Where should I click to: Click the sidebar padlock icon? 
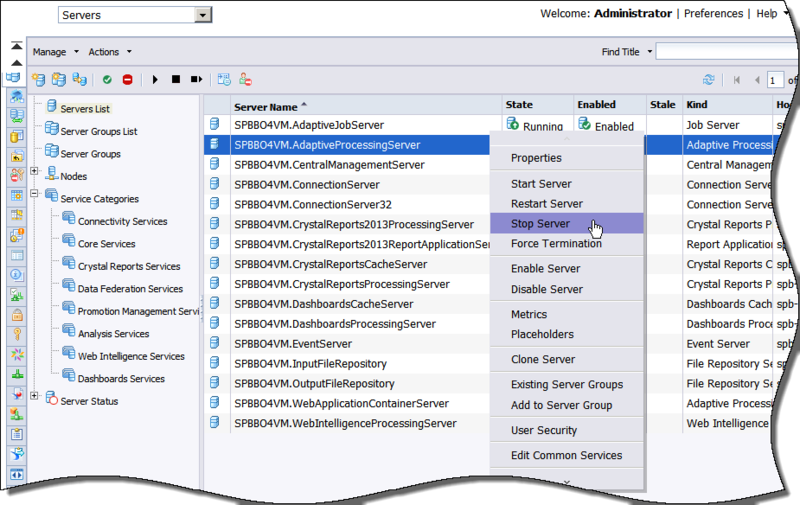[x=17, y=315]
